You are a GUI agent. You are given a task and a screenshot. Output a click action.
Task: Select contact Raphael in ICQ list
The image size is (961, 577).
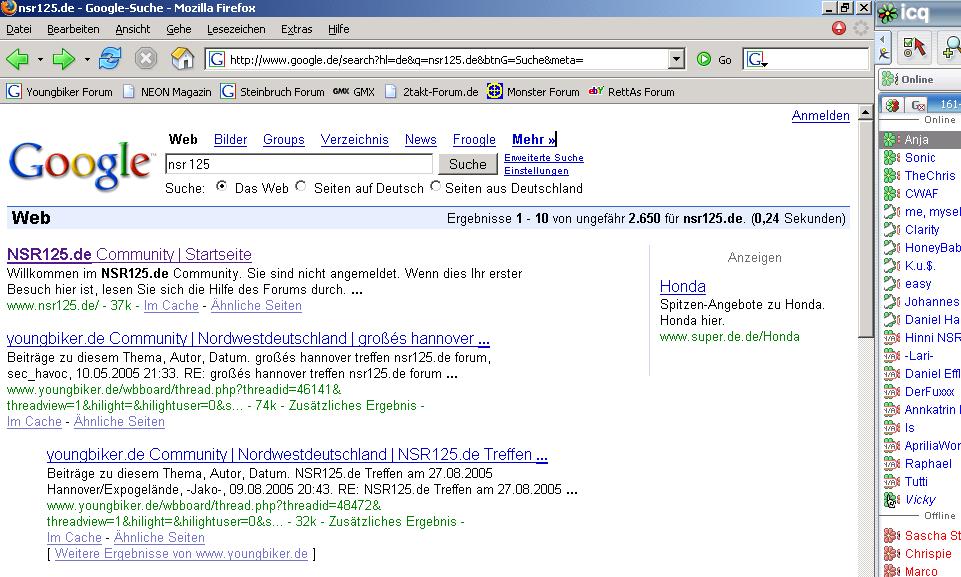920,464
